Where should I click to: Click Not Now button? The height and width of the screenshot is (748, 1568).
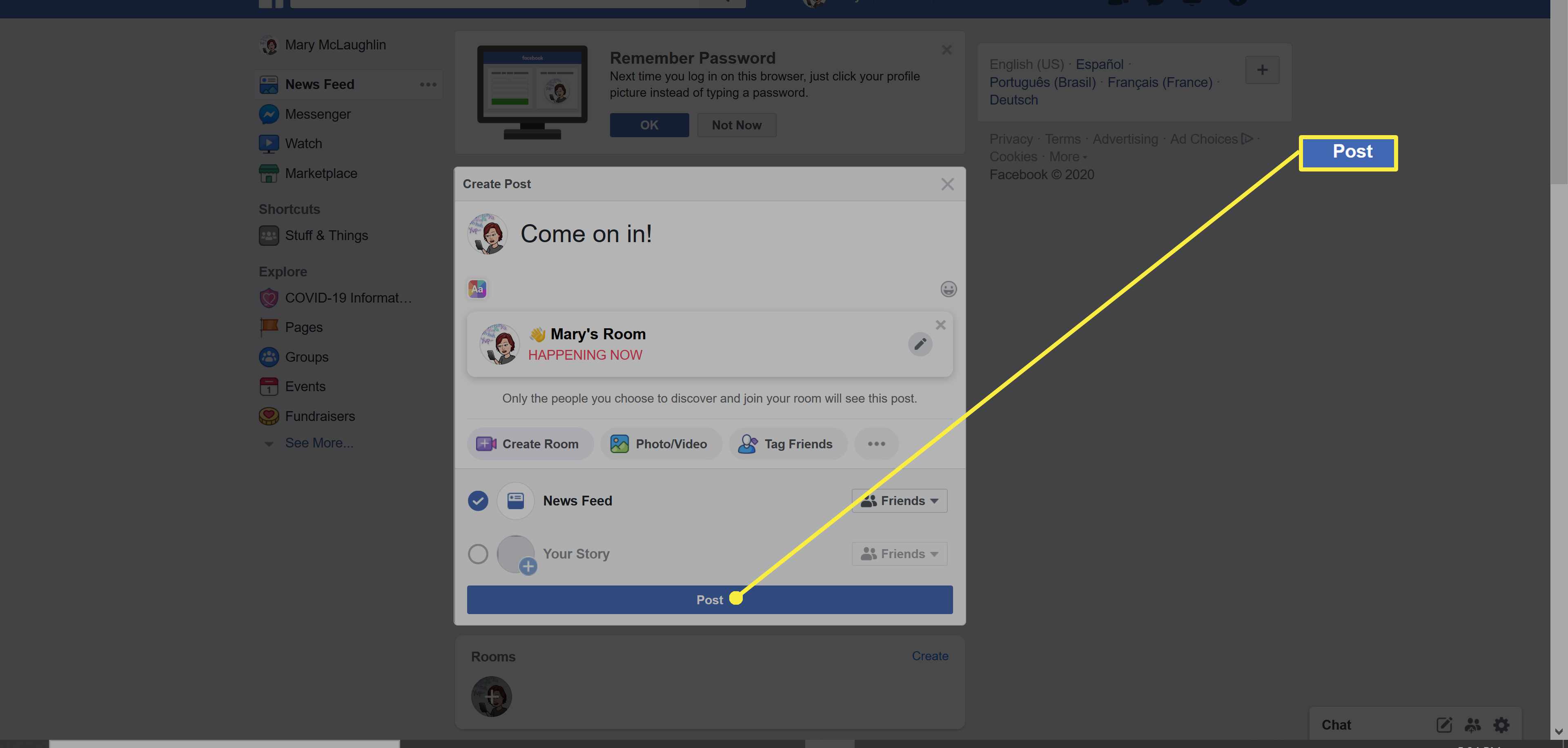tap(737, 125)
